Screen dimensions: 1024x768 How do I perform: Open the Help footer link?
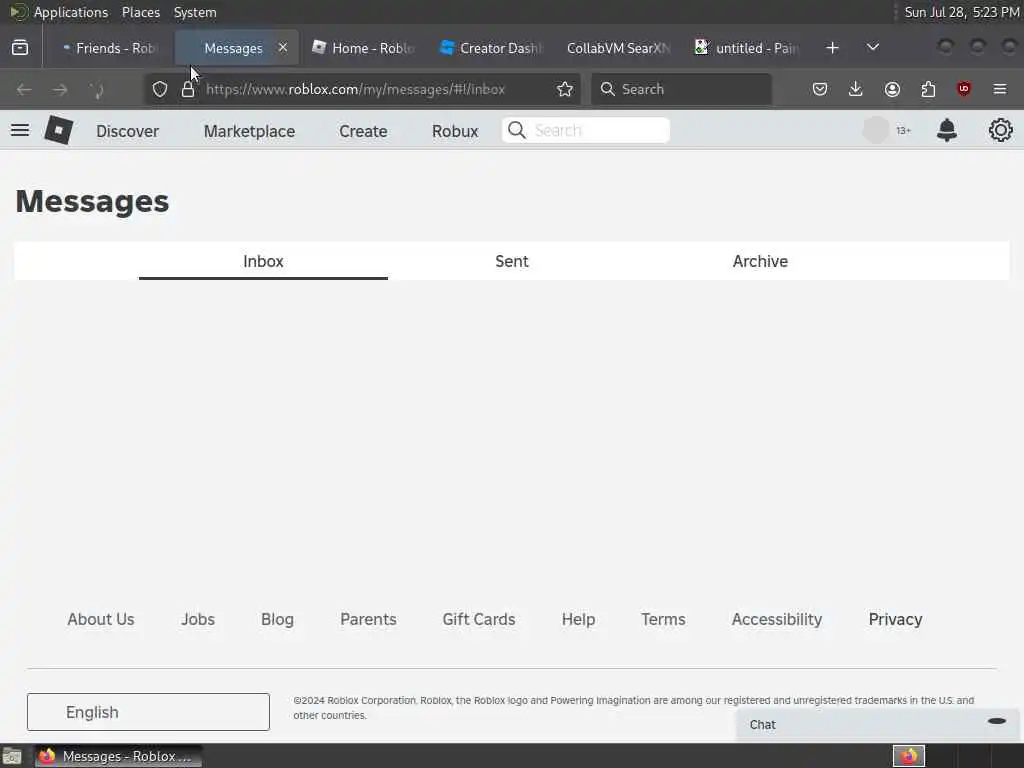(578, 619)
